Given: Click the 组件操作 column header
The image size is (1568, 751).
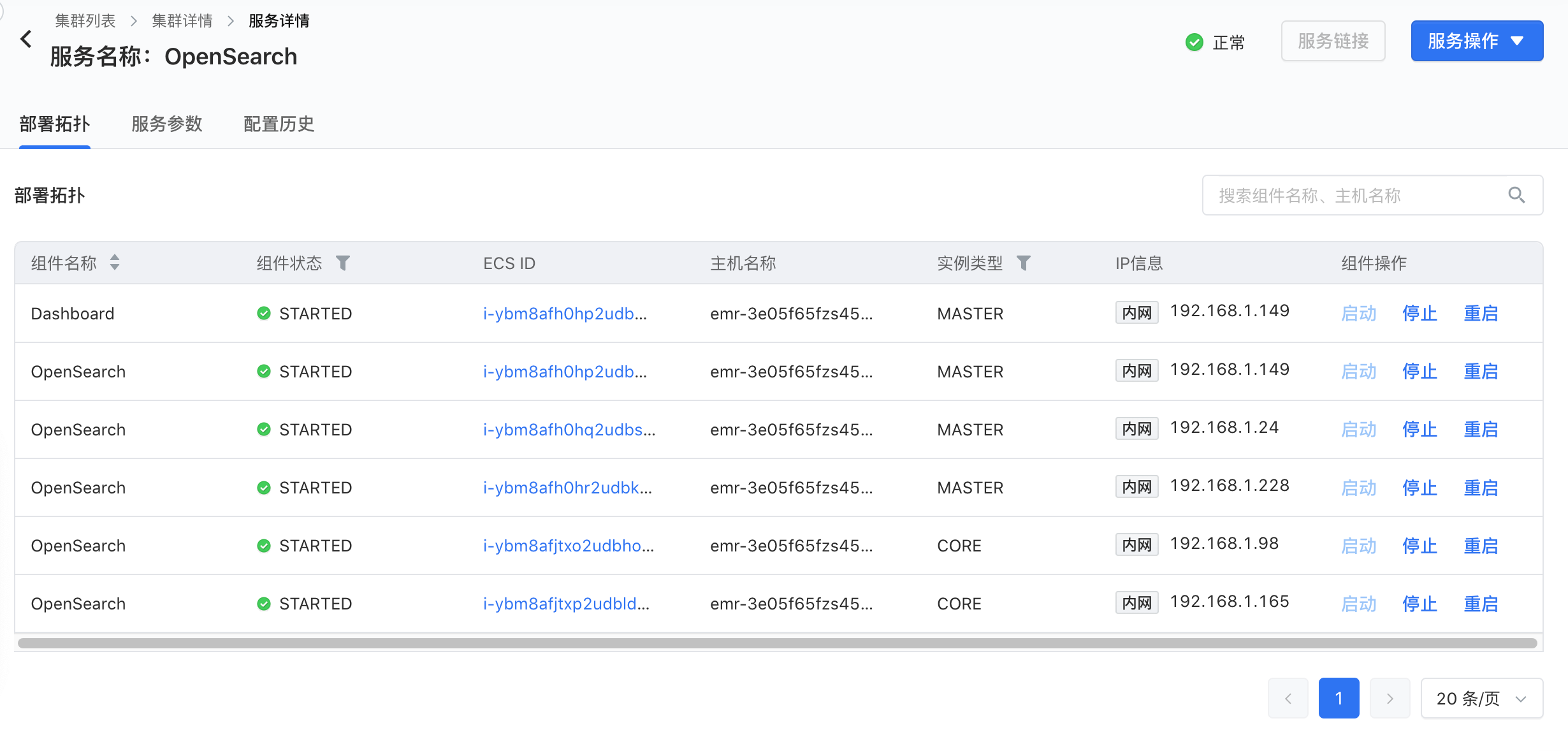Looking at the screenshot, I should pos(1374,263).
